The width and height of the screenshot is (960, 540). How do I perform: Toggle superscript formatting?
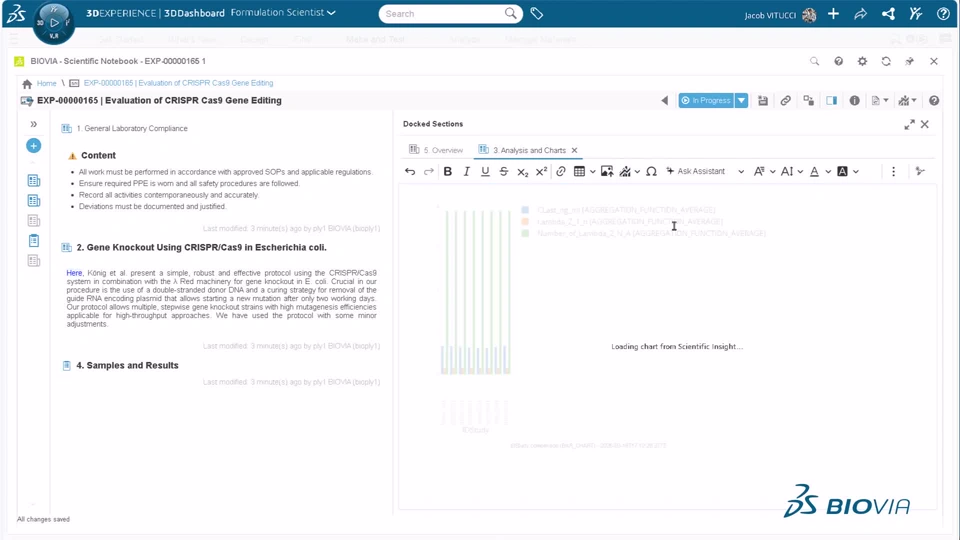click(x=541, y=171)
